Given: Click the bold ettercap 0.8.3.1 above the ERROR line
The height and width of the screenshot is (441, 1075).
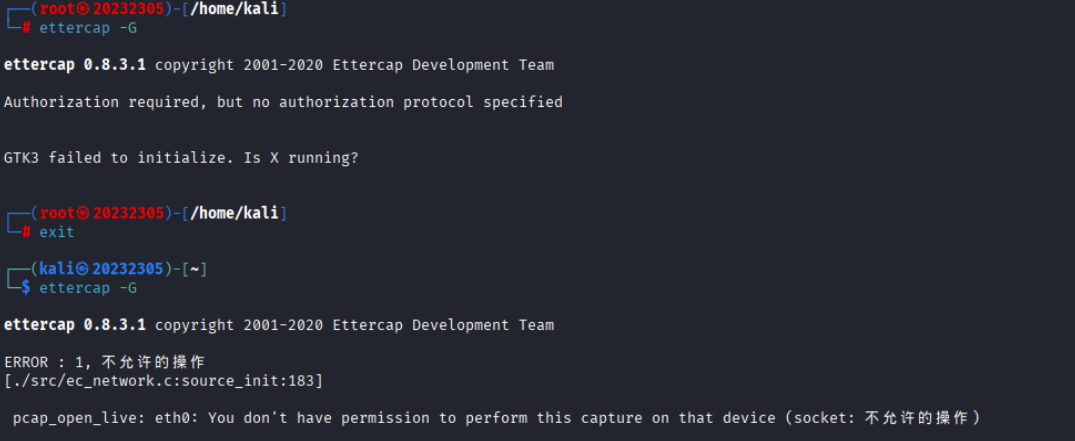Looking at the screenshot, I should (x=75, y=325).
